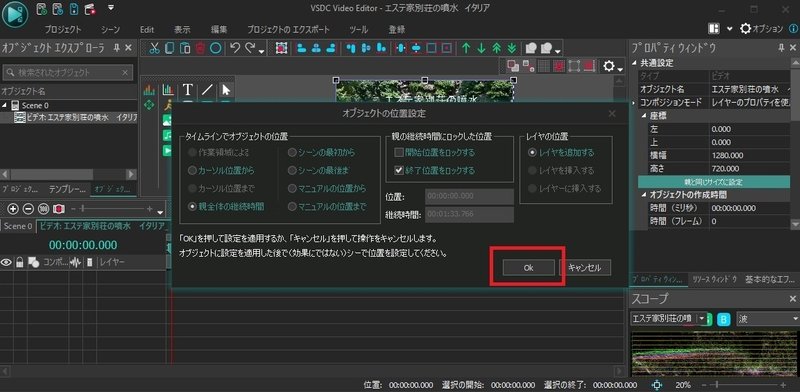Click the status bar zoom slider
Screen dimensions: 800x392
click(745, 385)
